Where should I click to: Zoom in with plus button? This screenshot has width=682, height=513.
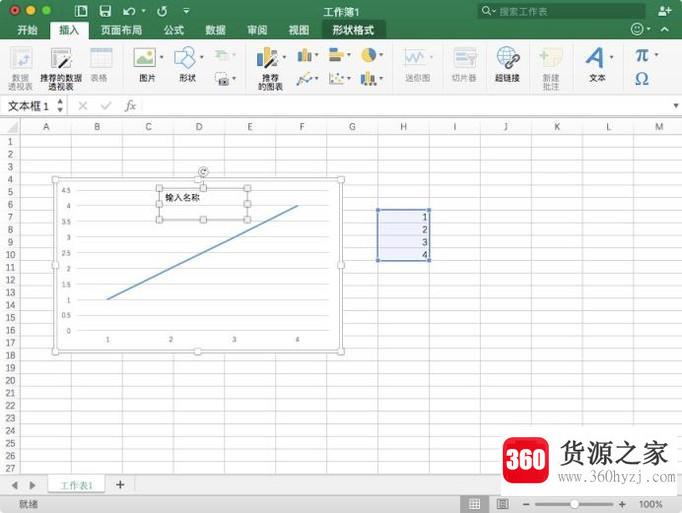[x=622, y=504]
